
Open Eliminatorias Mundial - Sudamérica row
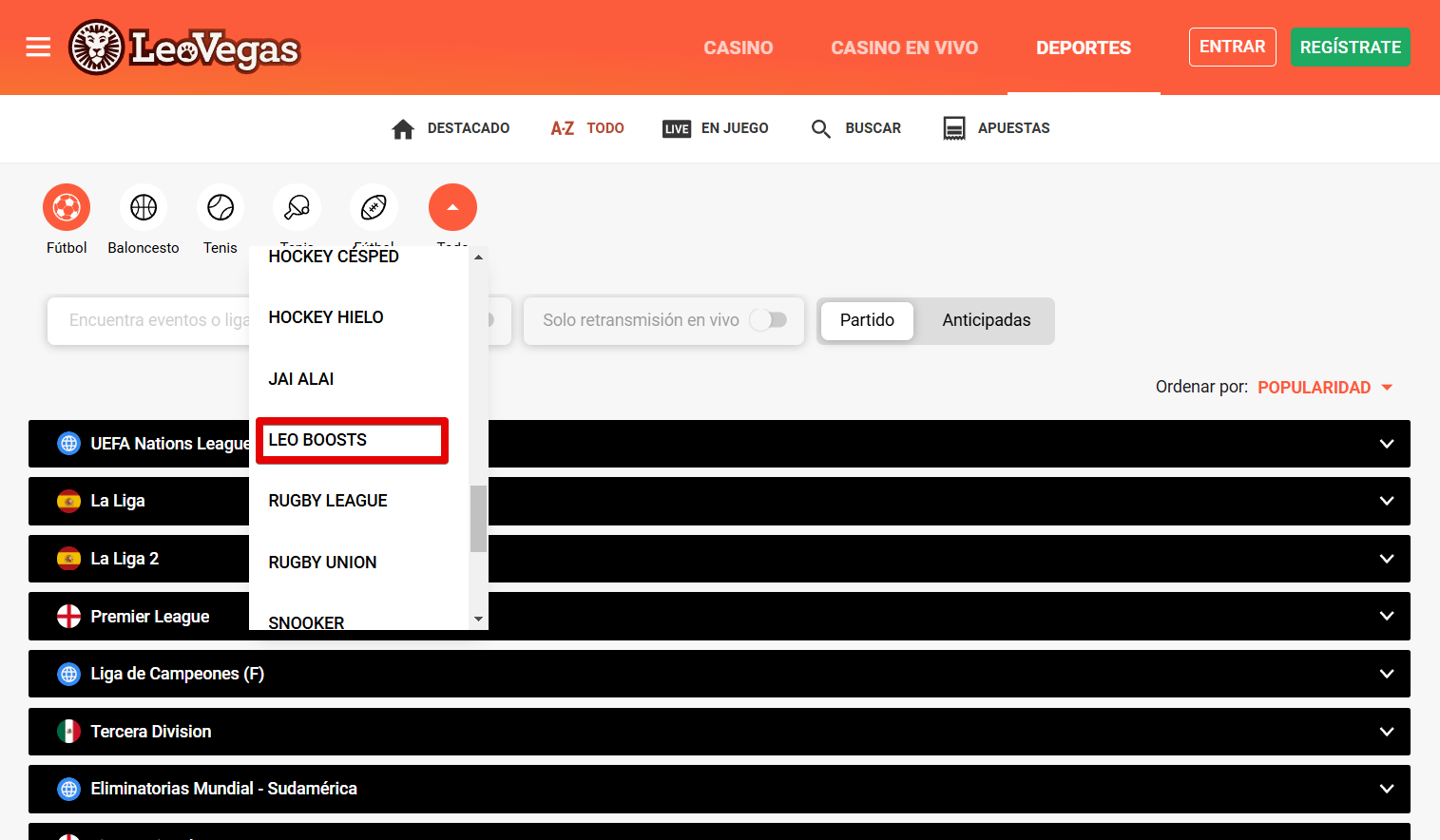pos(720,789)
